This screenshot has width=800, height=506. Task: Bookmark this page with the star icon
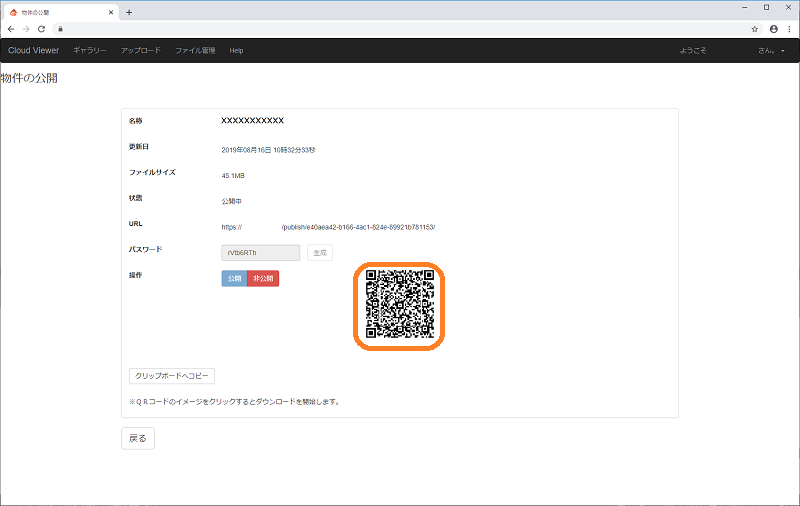pos(755,29)
